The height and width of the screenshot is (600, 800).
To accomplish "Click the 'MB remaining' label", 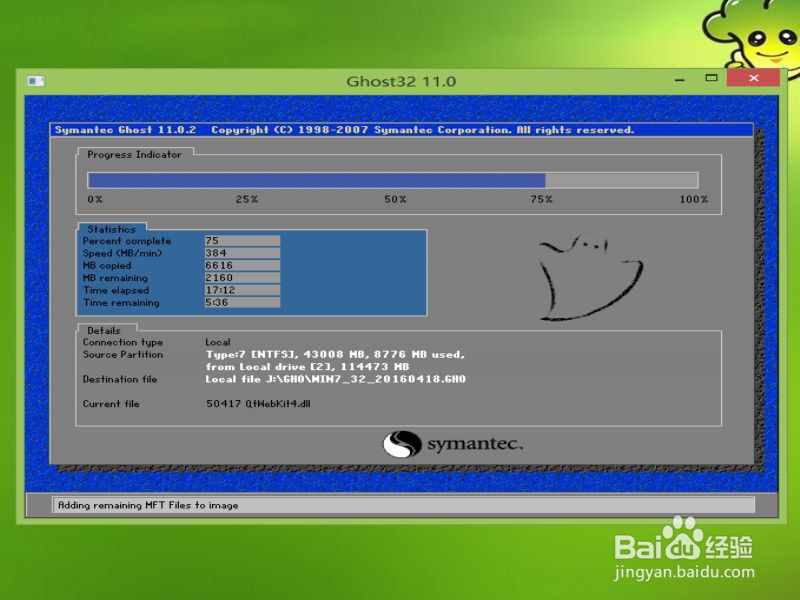I will [x=115, y=278].
